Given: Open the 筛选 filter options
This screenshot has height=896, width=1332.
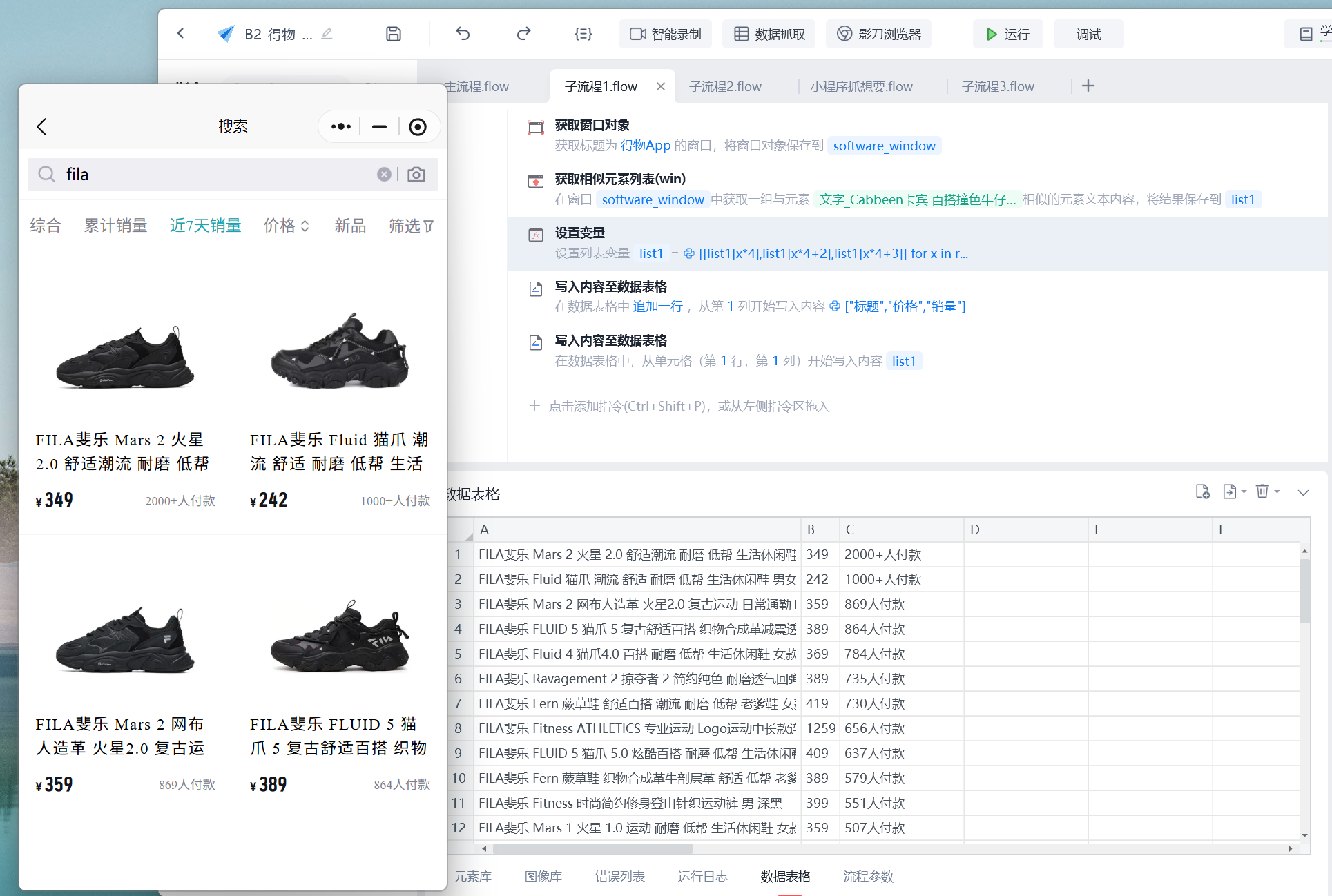Looking at the screenshot, I should click(x=411, y=226).
